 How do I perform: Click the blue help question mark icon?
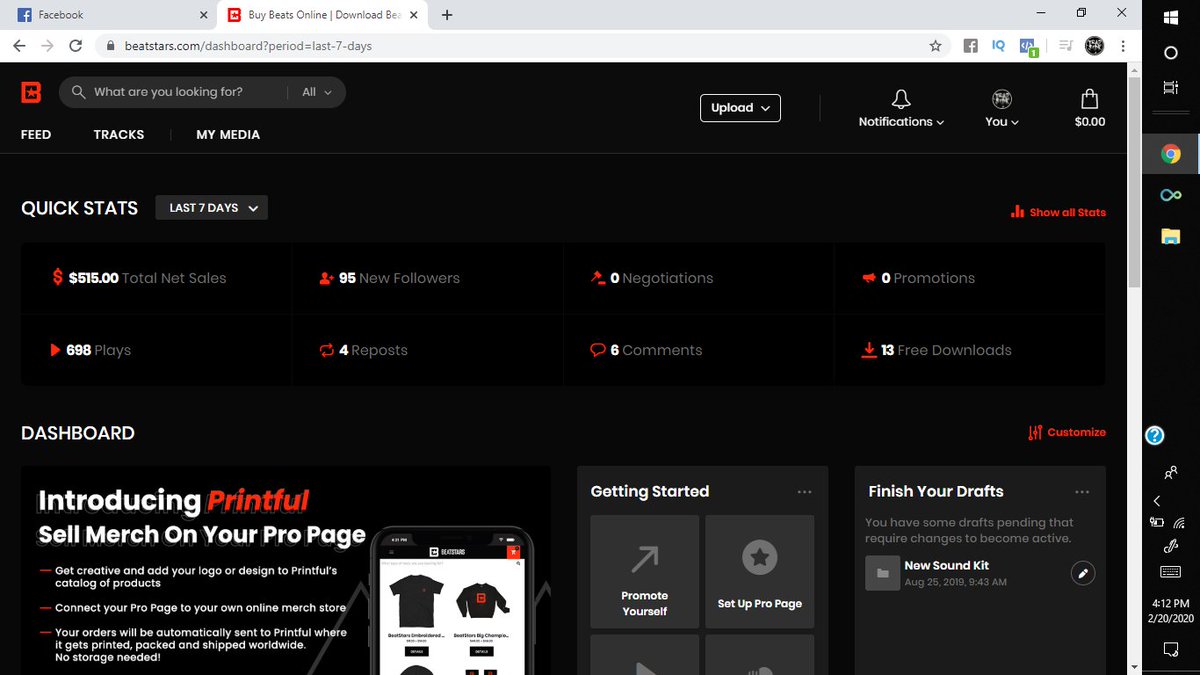pos(1155,435)
